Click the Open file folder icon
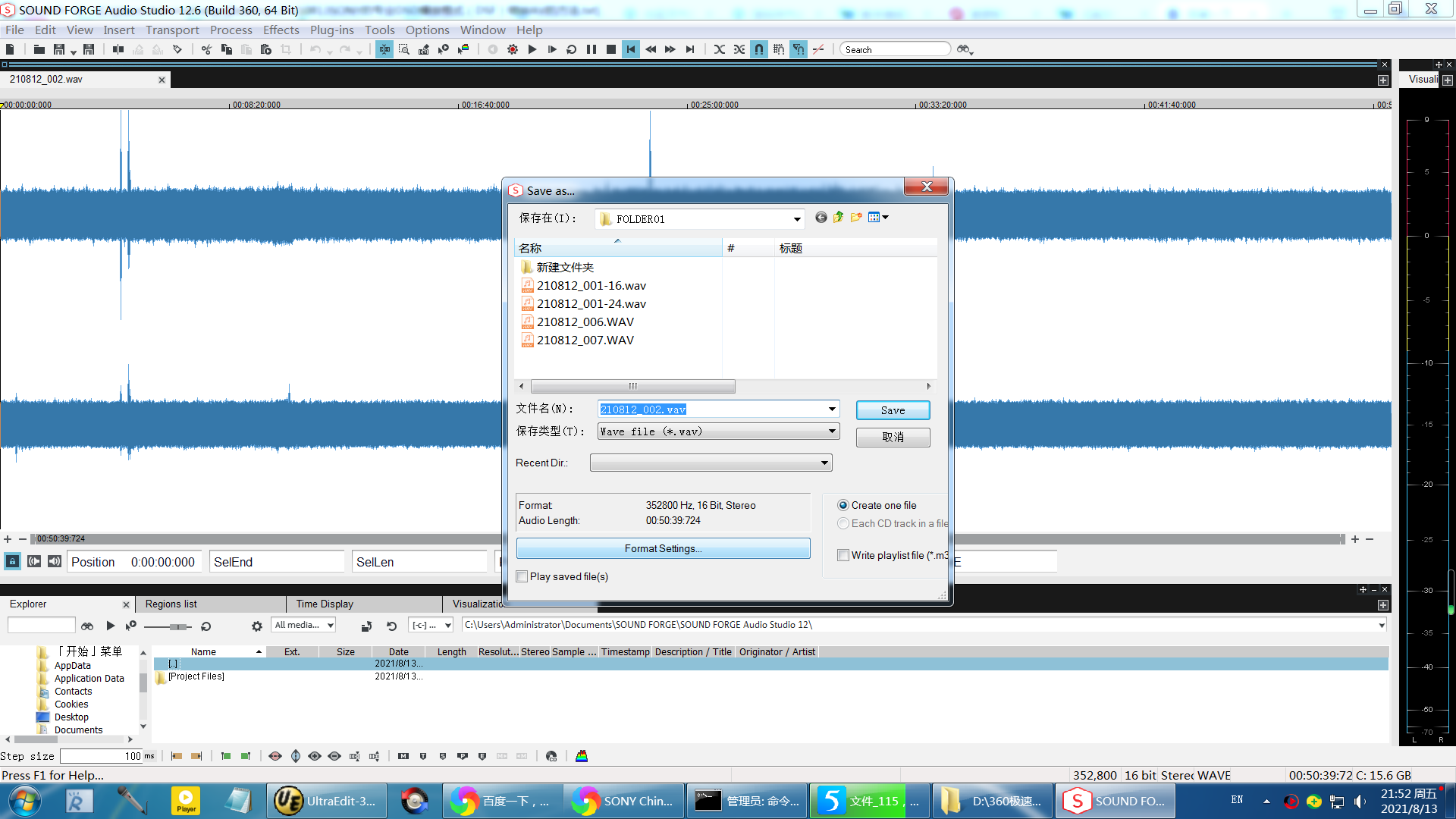Image resolution: width=1456 pixels, height=819 pixels. coord(39,49)
